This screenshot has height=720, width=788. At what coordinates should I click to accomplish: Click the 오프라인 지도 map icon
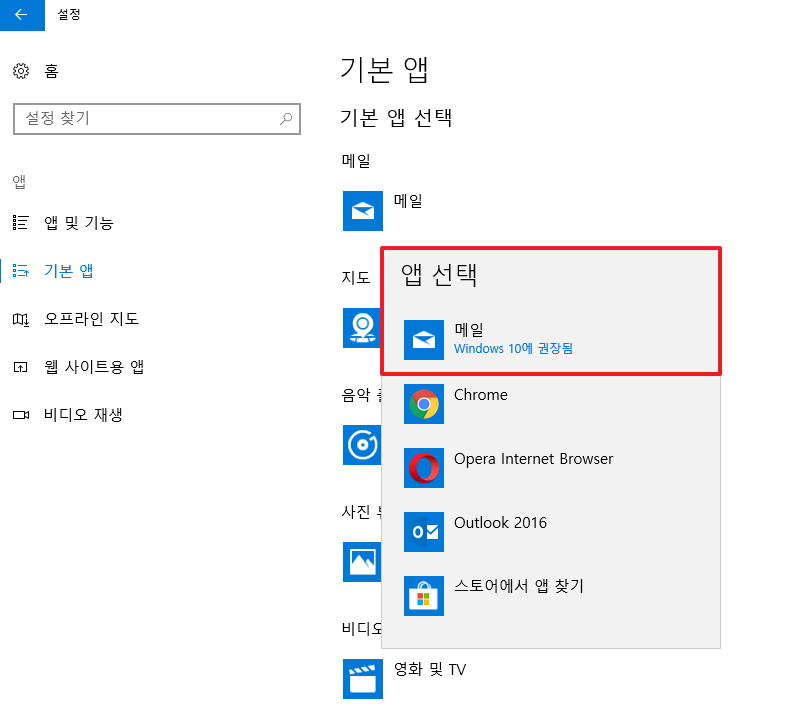click(x=21, y=319)
